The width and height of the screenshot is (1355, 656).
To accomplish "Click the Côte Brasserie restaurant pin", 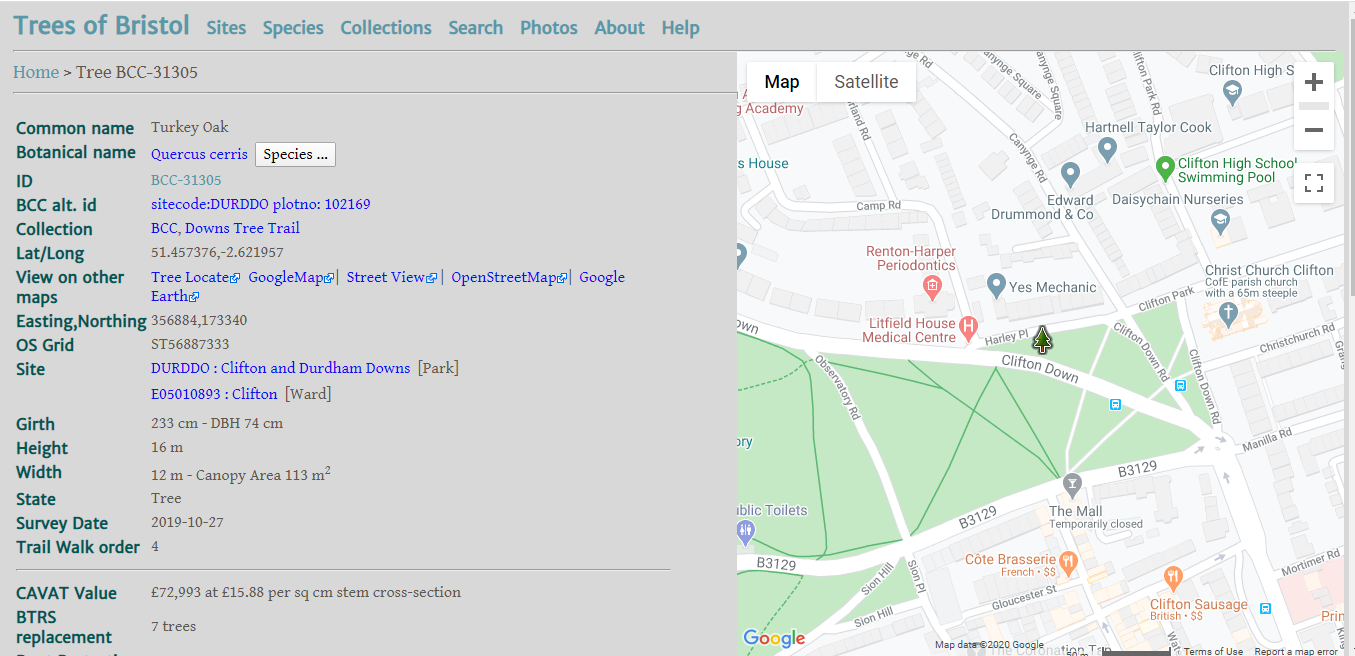I will (x=1068, y=561).
